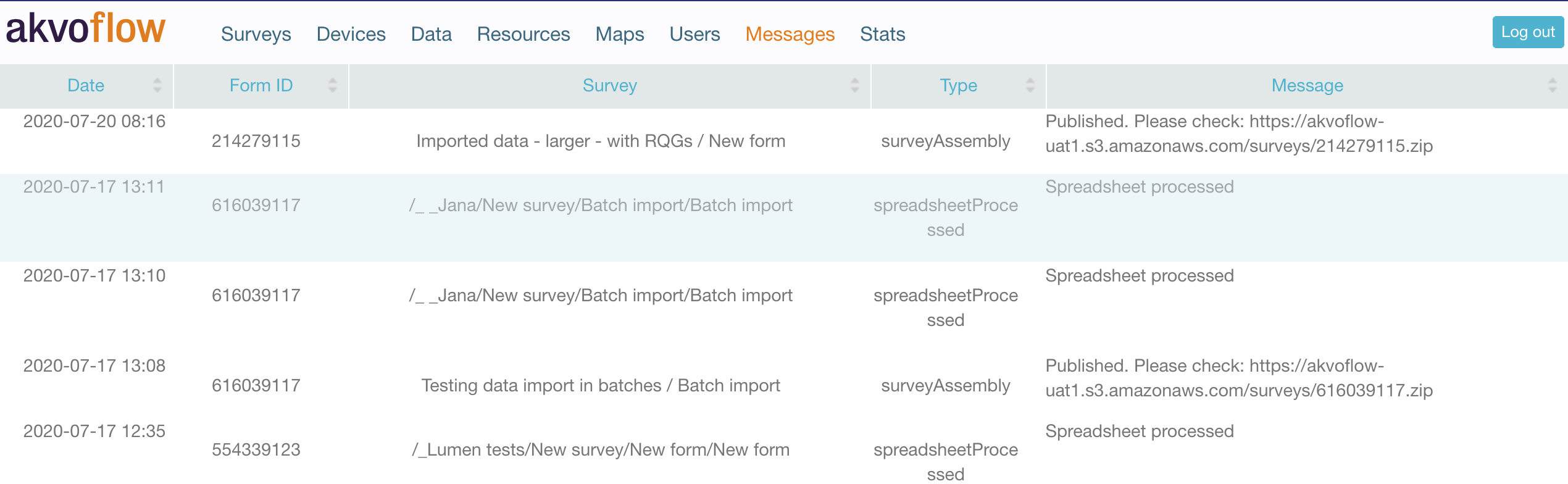
Task: Select the Messages tab
Action: pyautogui.click(x=790, y=34)
